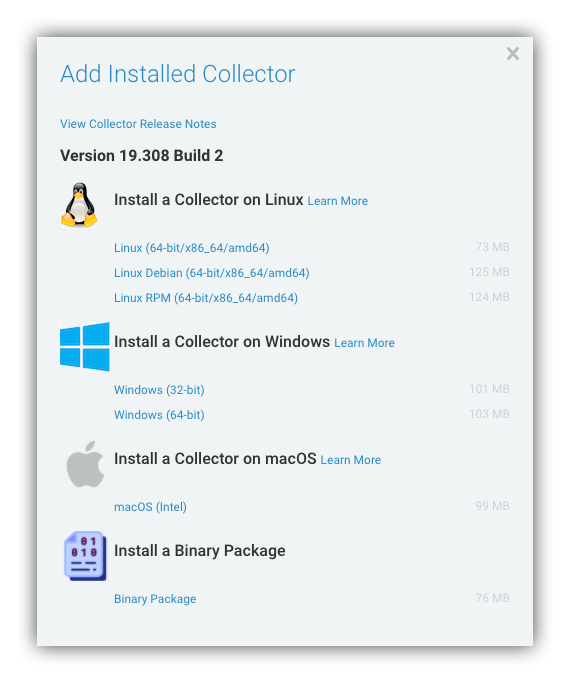Click the 103 MB size label

[489, 414]
